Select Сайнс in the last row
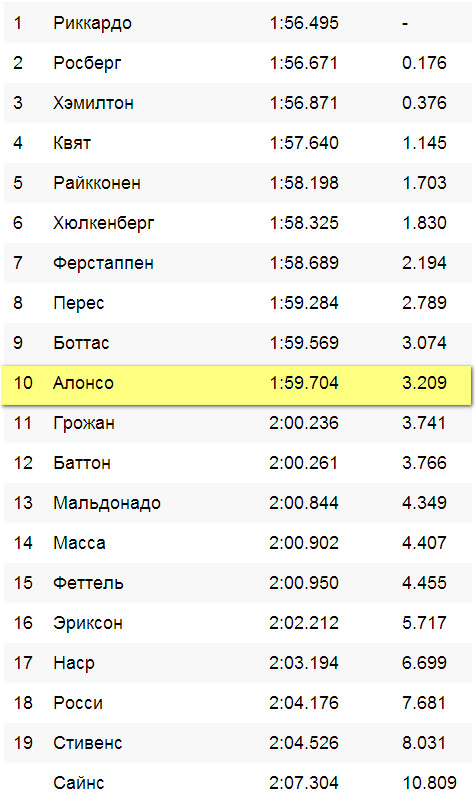 (x=78, y=783)
